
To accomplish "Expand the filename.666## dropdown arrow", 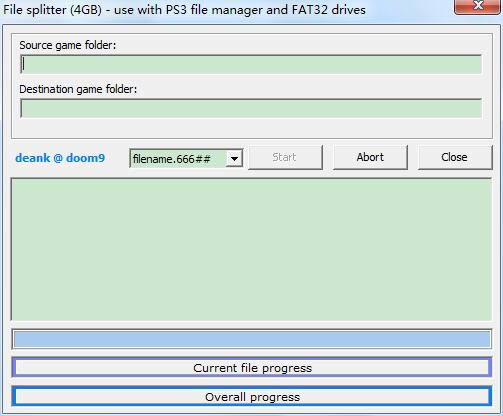I will pos(234,159).
